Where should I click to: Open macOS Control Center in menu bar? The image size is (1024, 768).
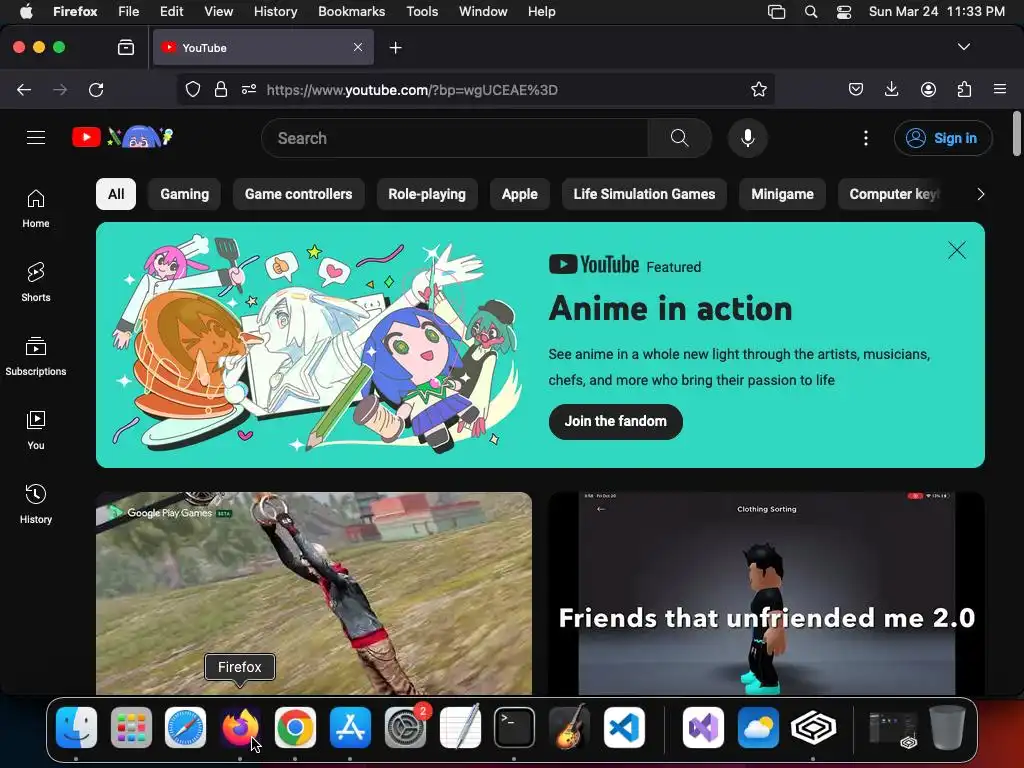tap(844, 12)
